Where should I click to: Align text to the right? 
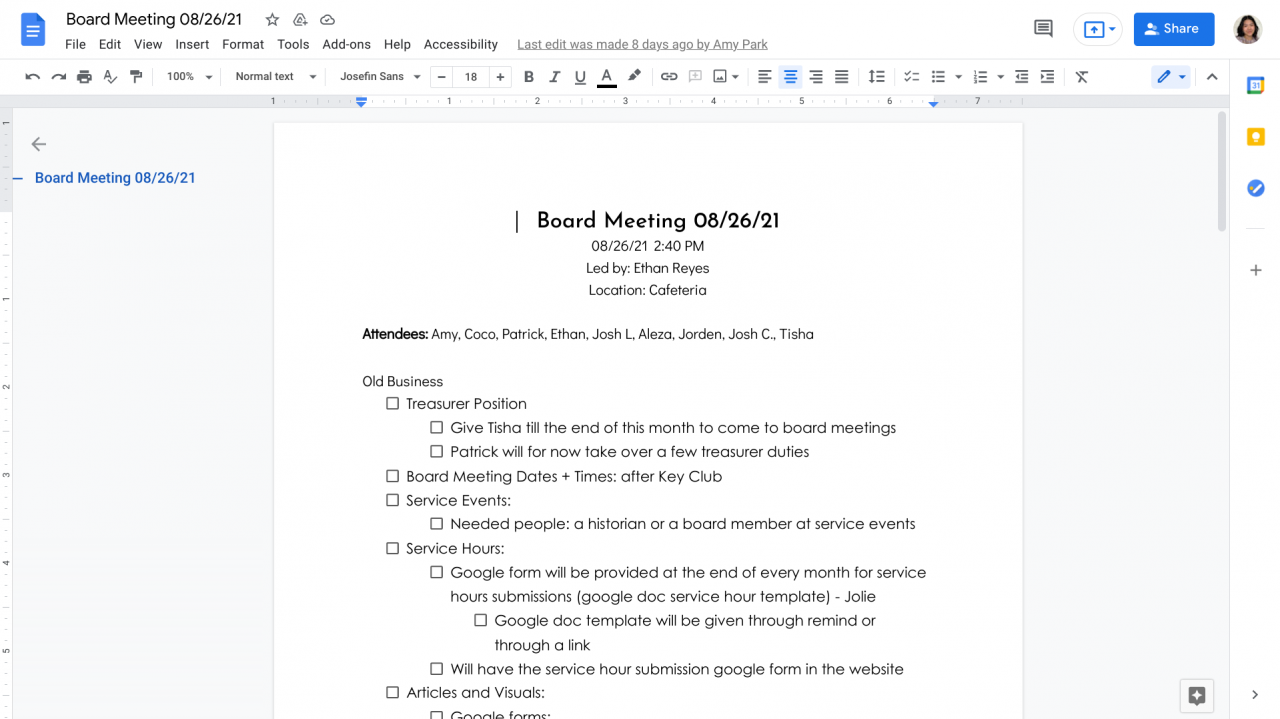point(816,77)
